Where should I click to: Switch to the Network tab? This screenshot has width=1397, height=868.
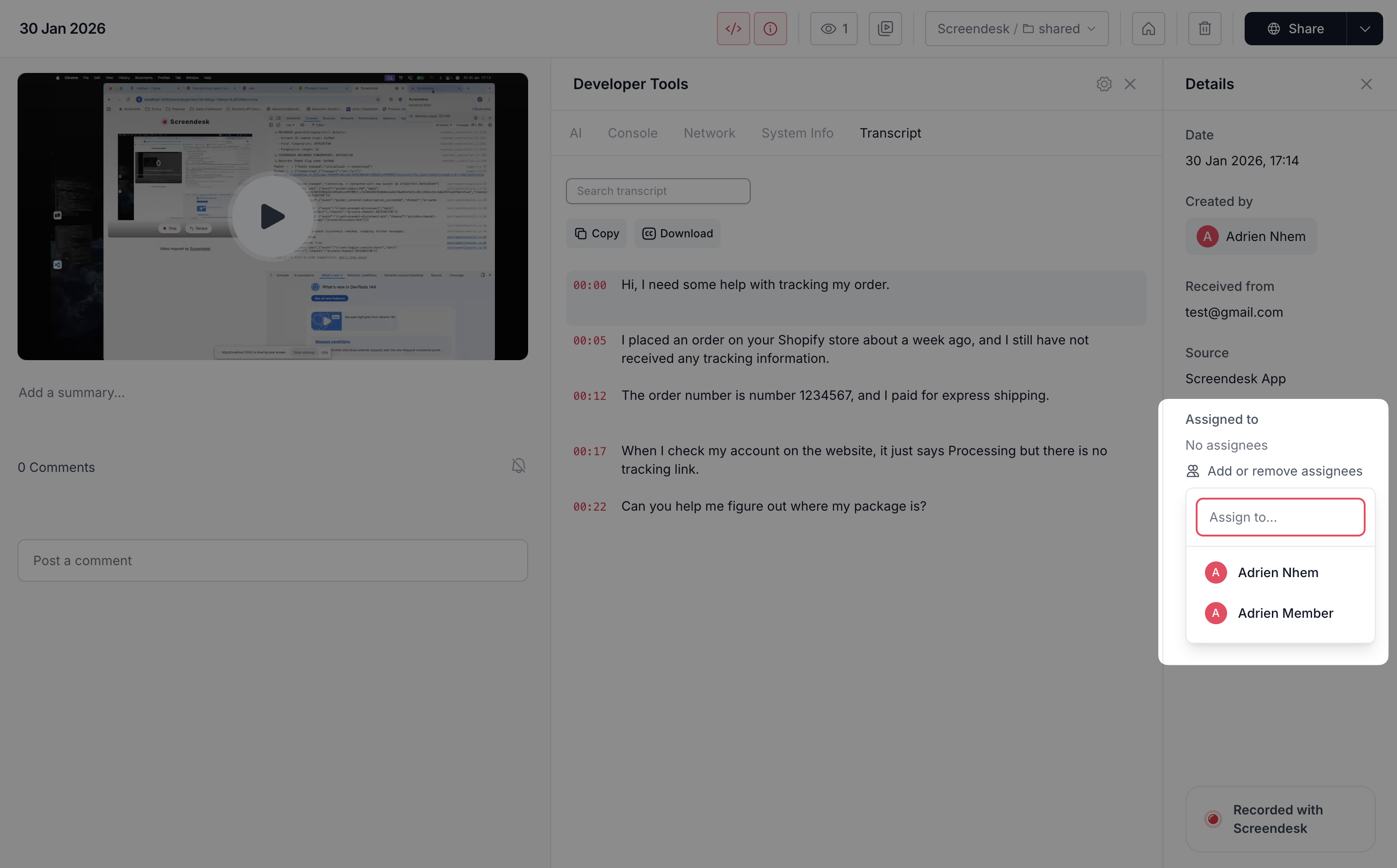coord(709,133)
